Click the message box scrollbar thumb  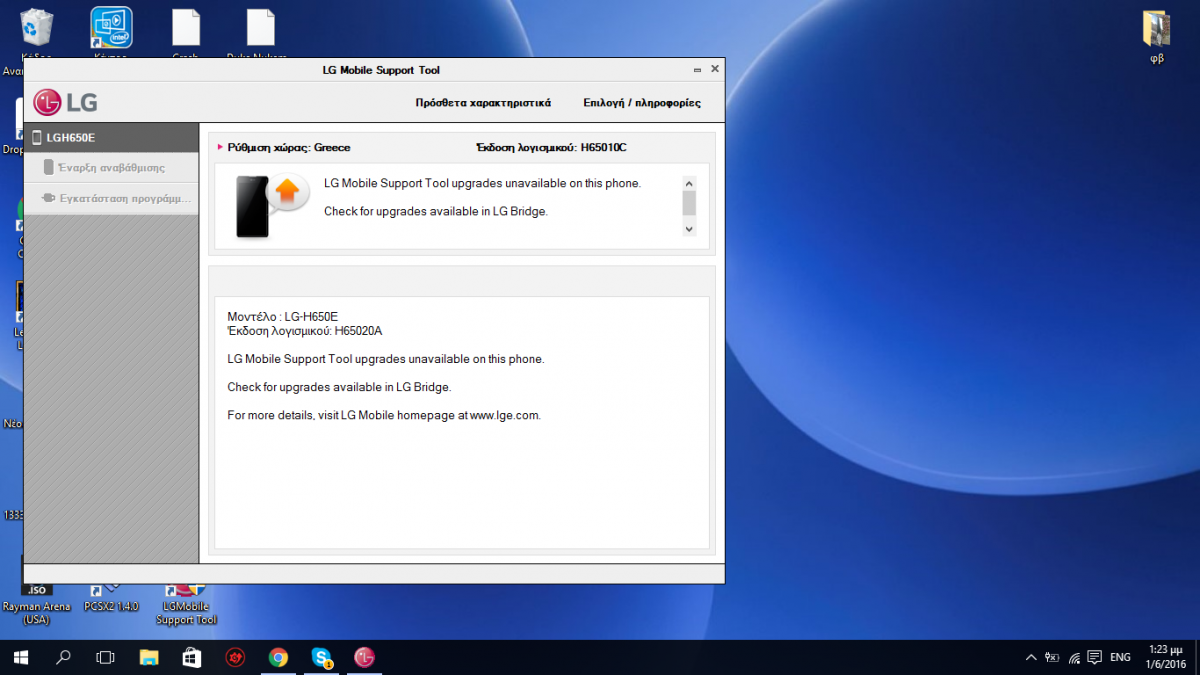pyautogui.click(x=688, y=203)
